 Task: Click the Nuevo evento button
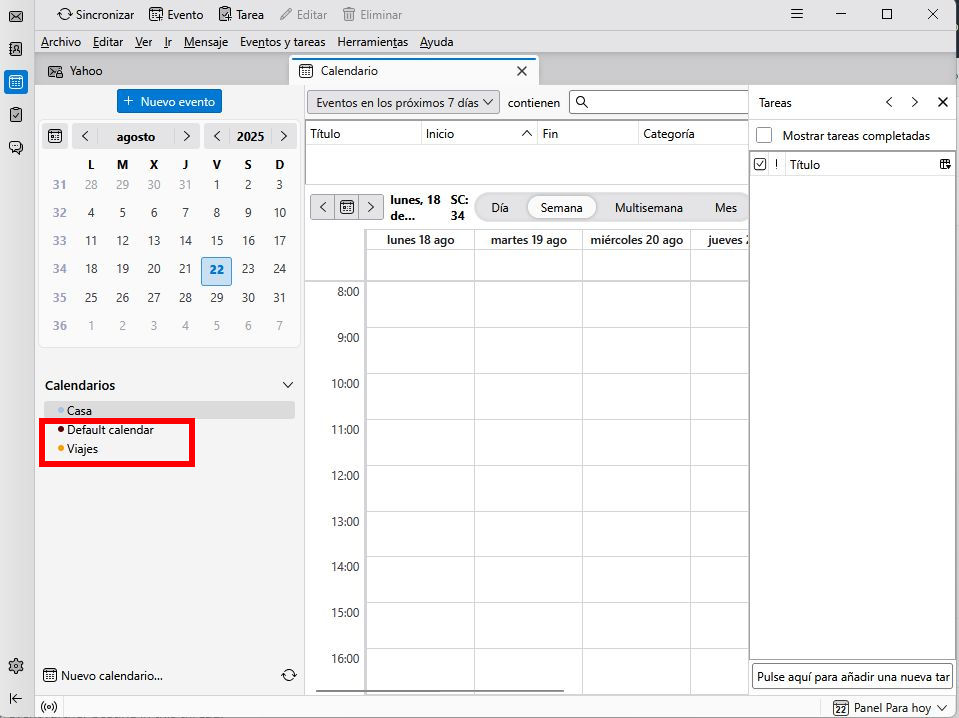(169, 101)
